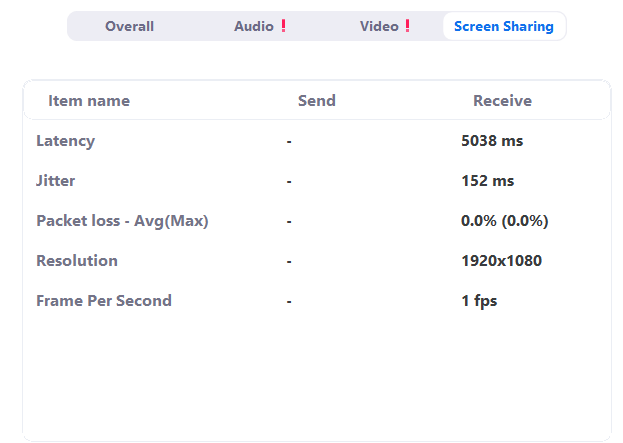Viewport: 623px width, 443px height.
Task: Click the Send dash in Latency row
Action: click(289, 141)
